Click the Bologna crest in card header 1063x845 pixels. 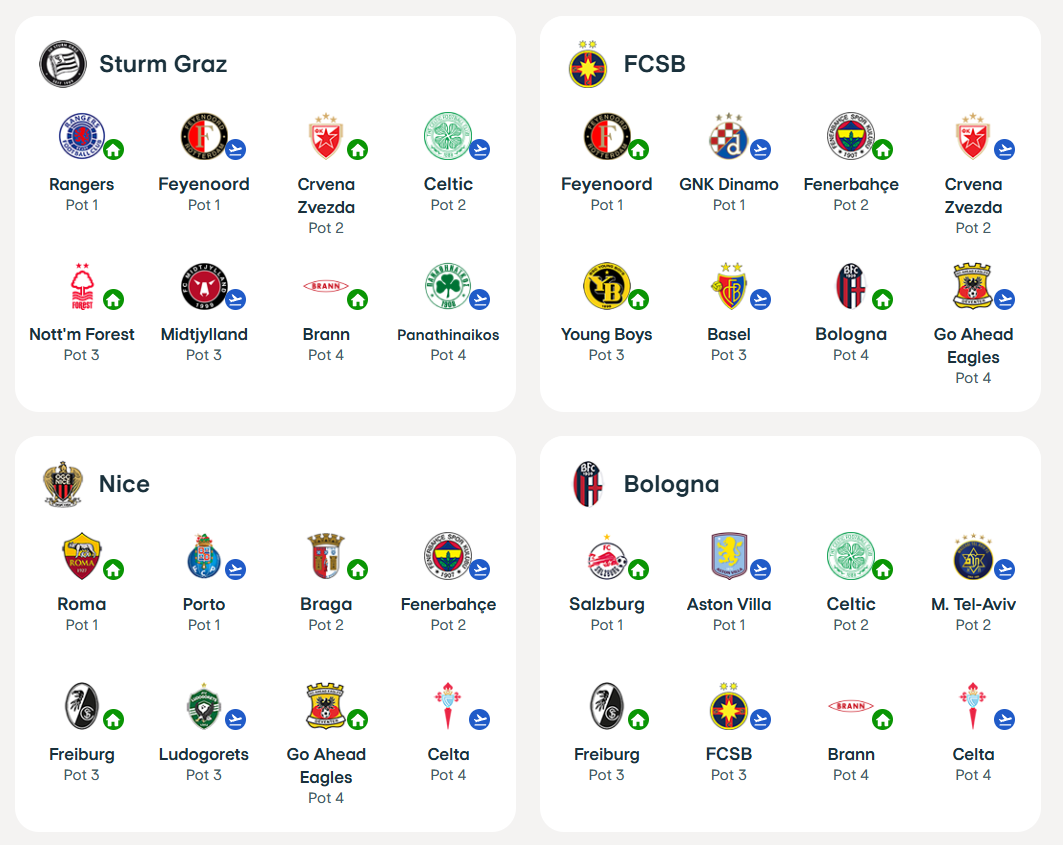pos(588,484)
